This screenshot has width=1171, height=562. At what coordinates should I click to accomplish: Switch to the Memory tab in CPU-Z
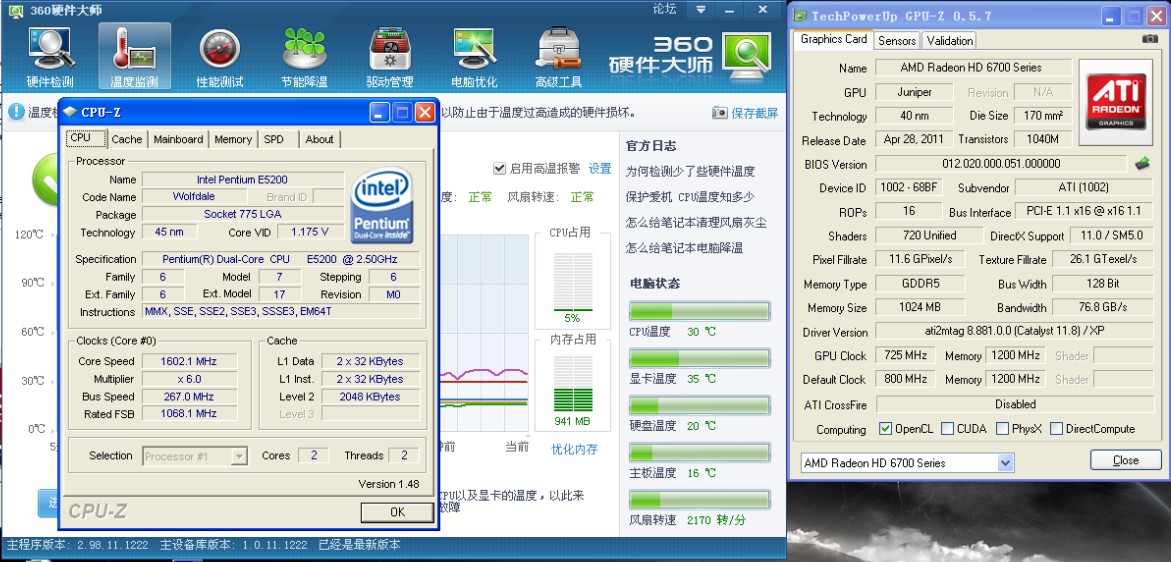point(233,140)
